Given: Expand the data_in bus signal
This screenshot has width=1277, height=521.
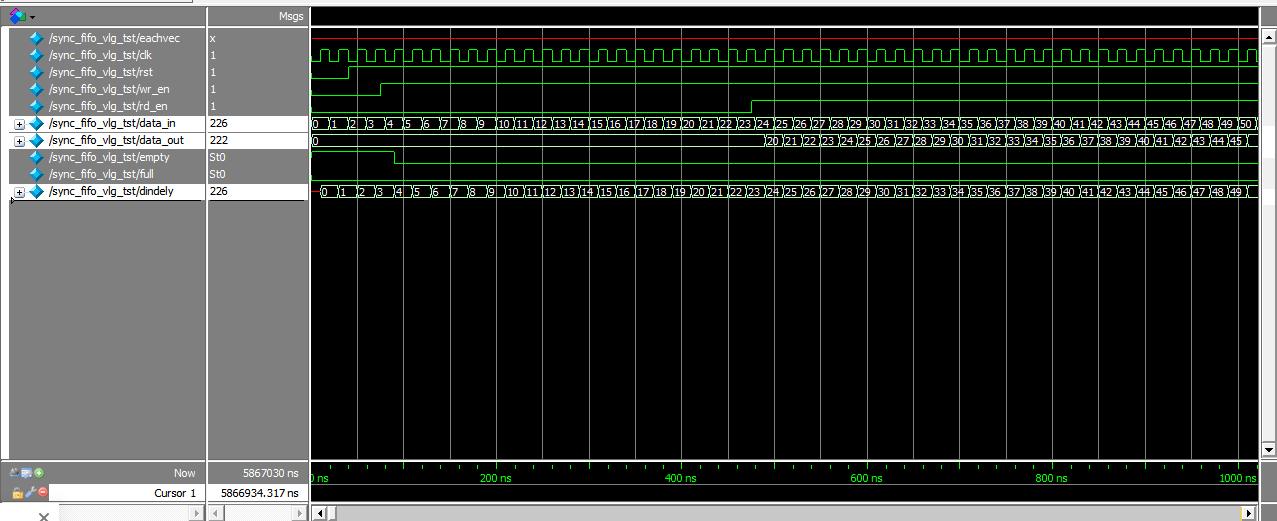Looking at the screenshot, I should [x=19, y=124].
